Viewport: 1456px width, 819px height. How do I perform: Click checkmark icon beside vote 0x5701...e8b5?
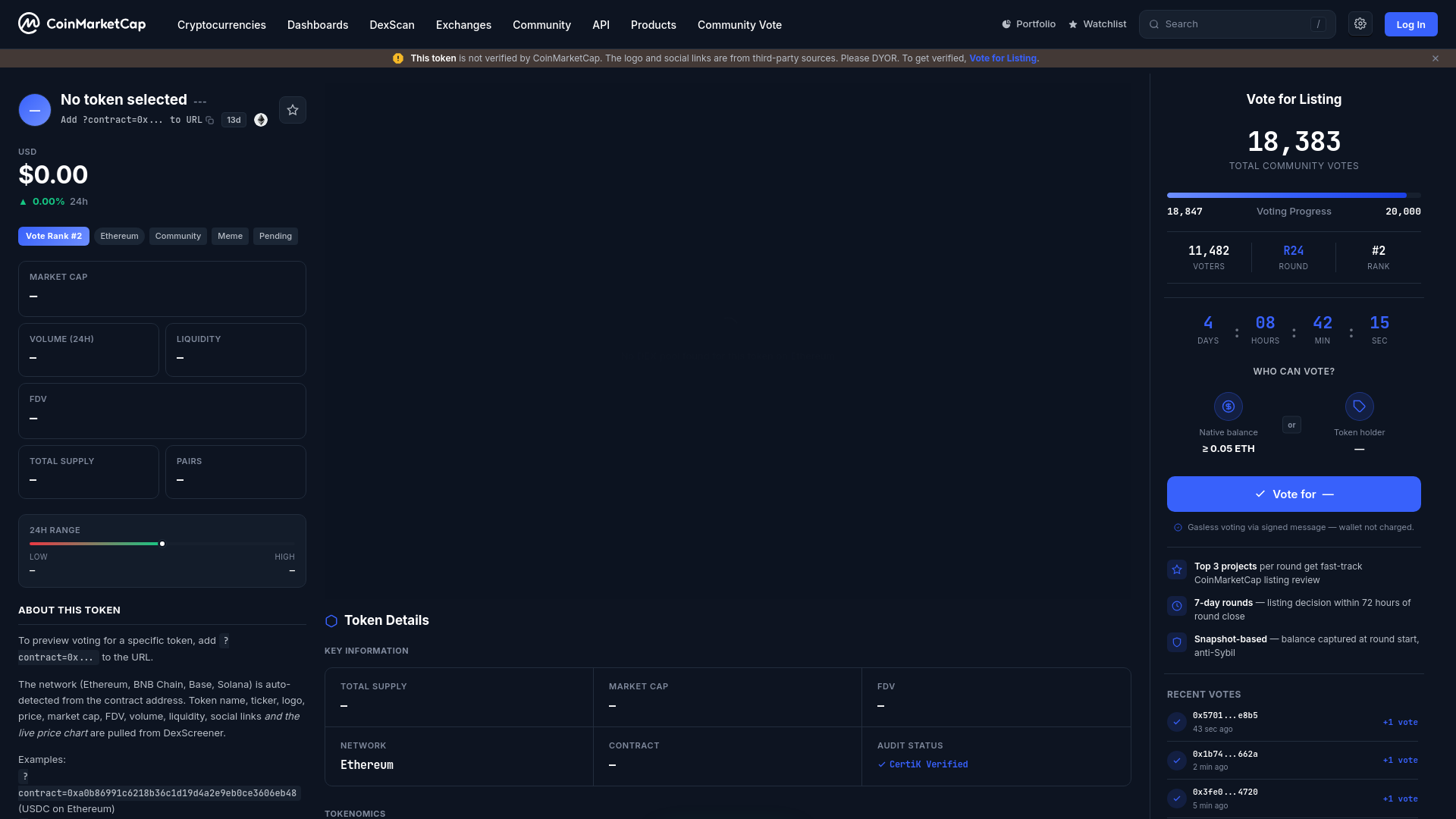click(1177, 722)
